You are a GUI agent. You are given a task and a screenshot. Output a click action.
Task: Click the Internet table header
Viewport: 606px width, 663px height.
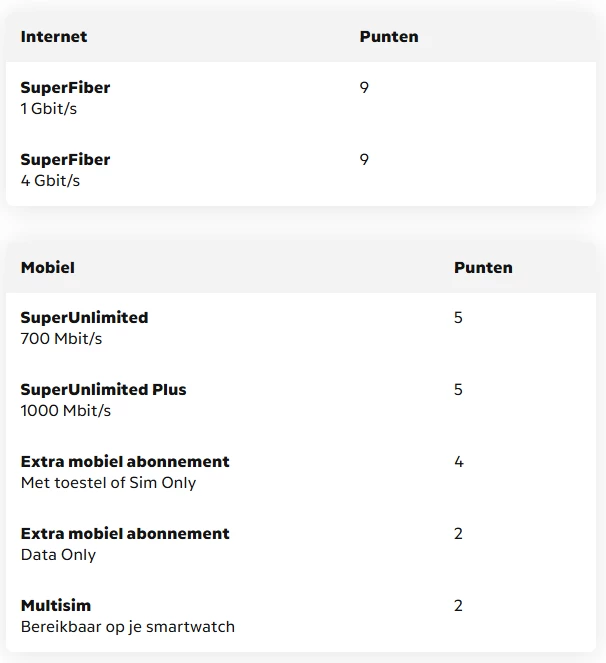[x=54, y=37]
